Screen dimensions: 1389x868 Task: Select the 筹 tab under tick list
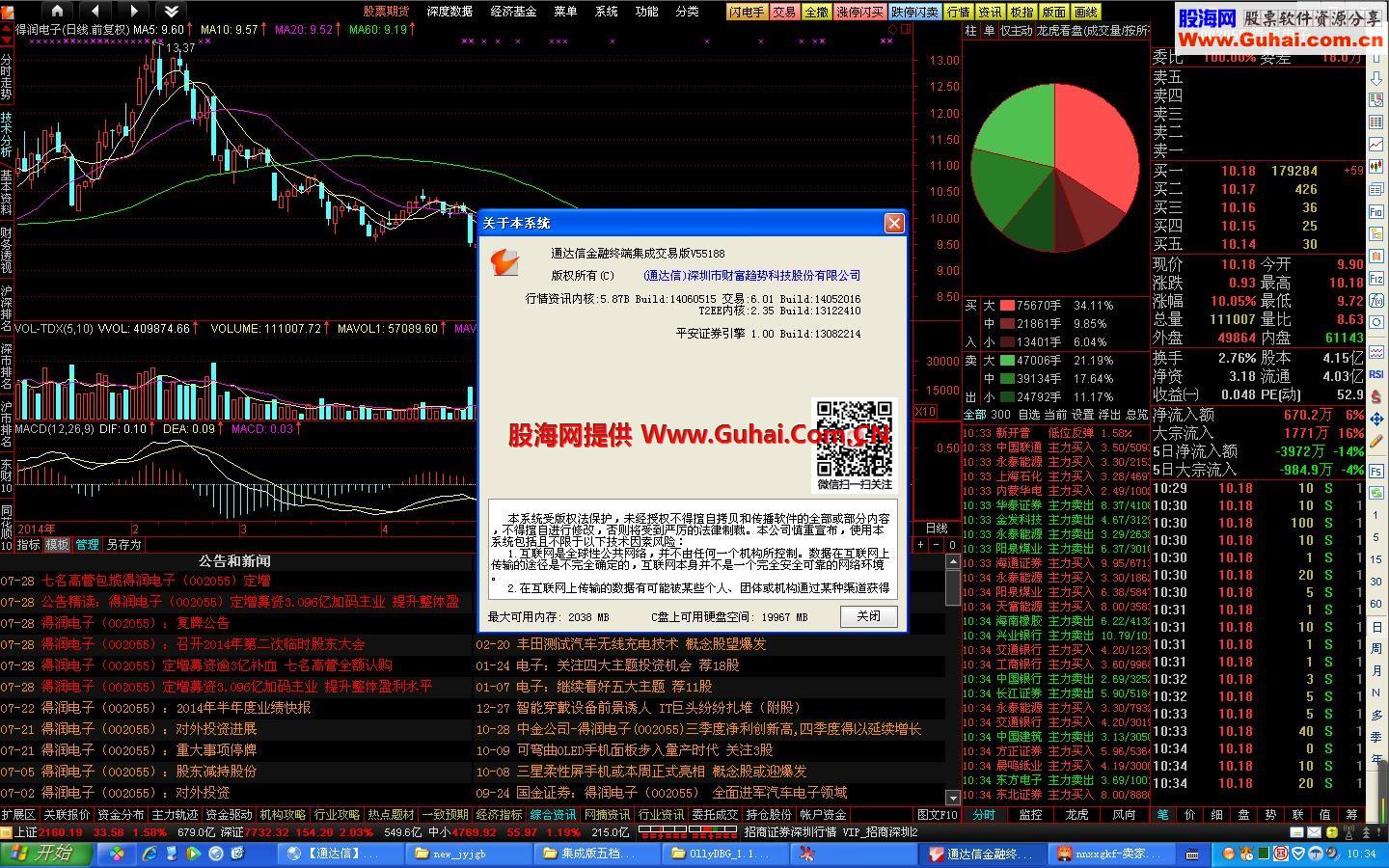(x=1351, y=815)
